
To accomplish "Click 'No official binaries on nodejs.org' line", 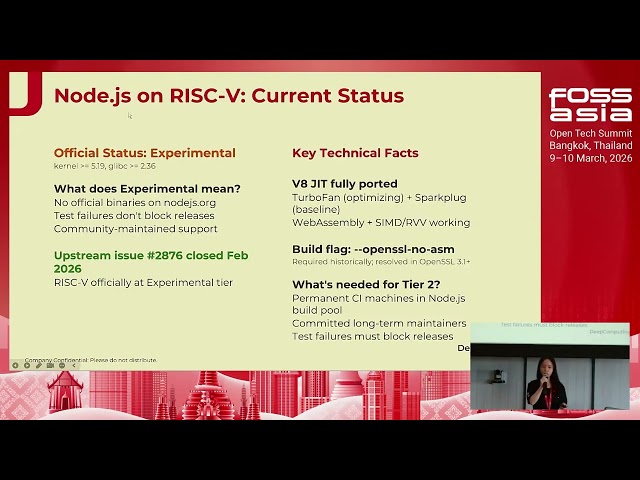I will [135, 202].
